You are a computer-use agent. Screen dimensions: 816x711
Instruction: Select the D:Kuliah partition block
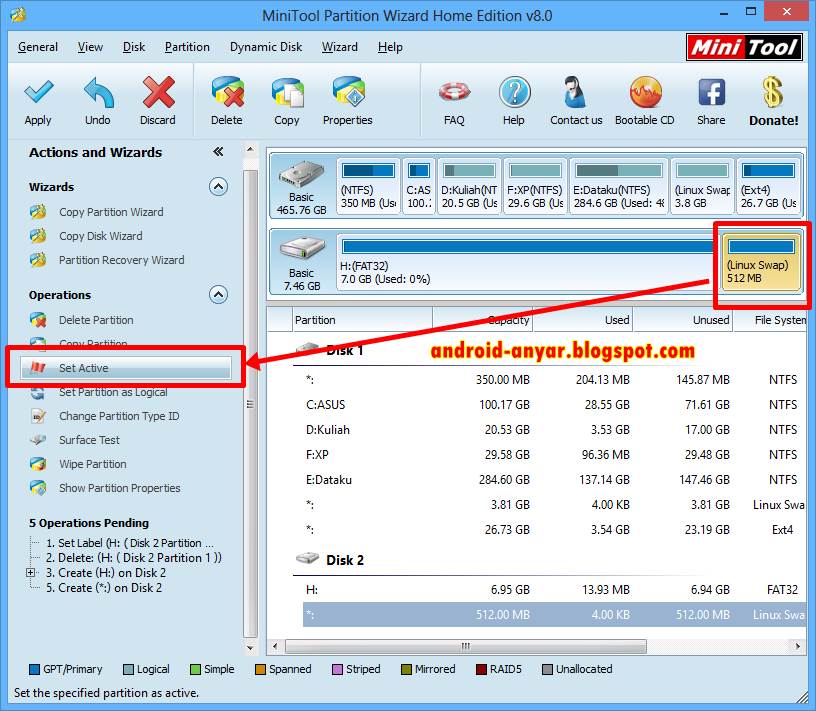point(469,185)
